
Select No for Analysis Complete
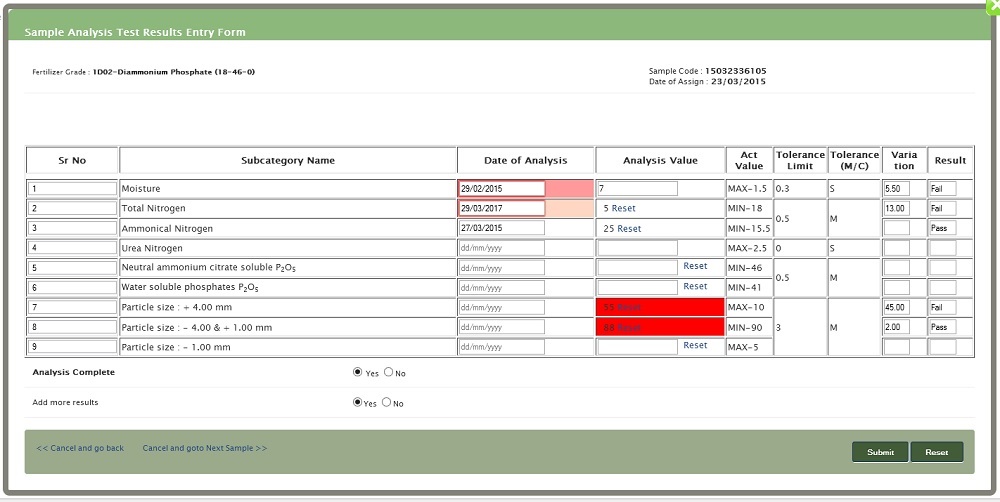(388, 372)
